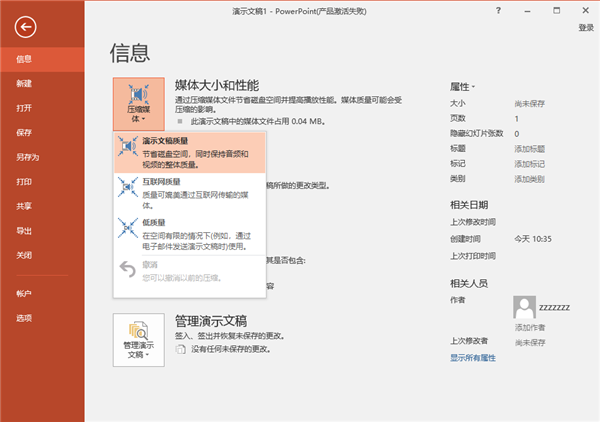The image size is (600, 422).
Task: Switch to 打开 open tab
Action: click(42, 108)
